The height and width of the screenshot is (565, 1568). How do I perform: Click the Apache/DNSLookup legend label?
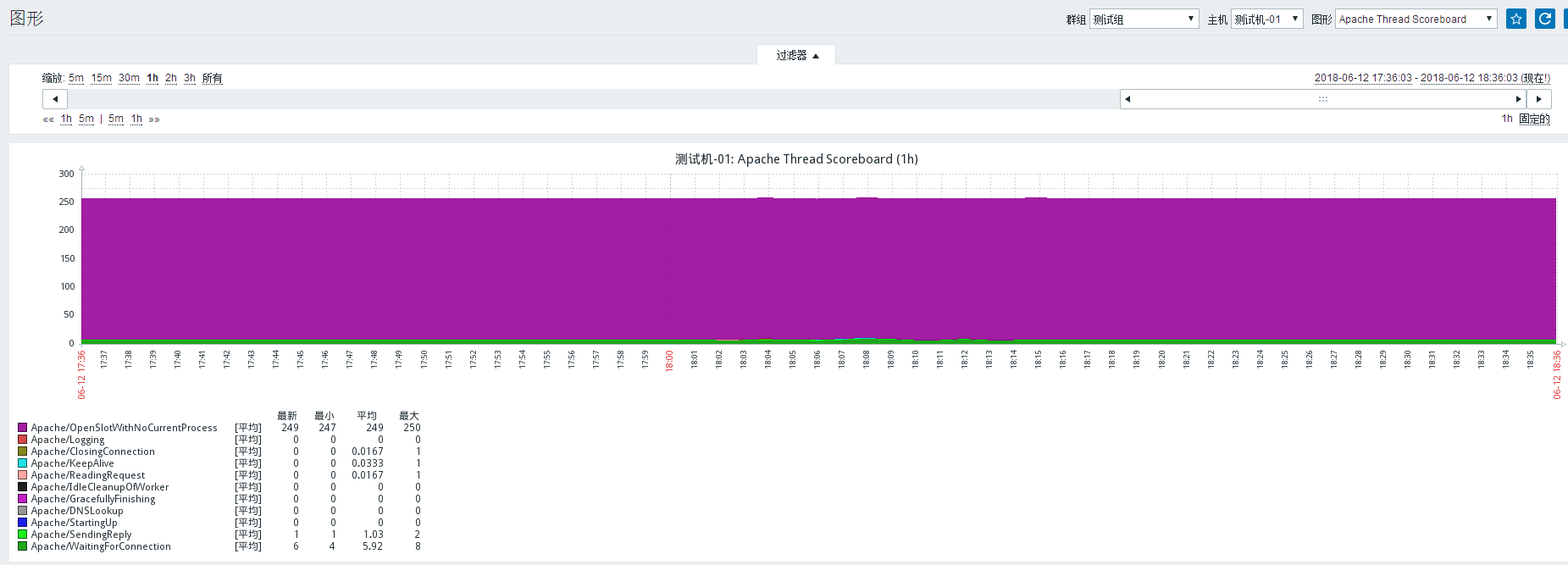click(77, 511)
